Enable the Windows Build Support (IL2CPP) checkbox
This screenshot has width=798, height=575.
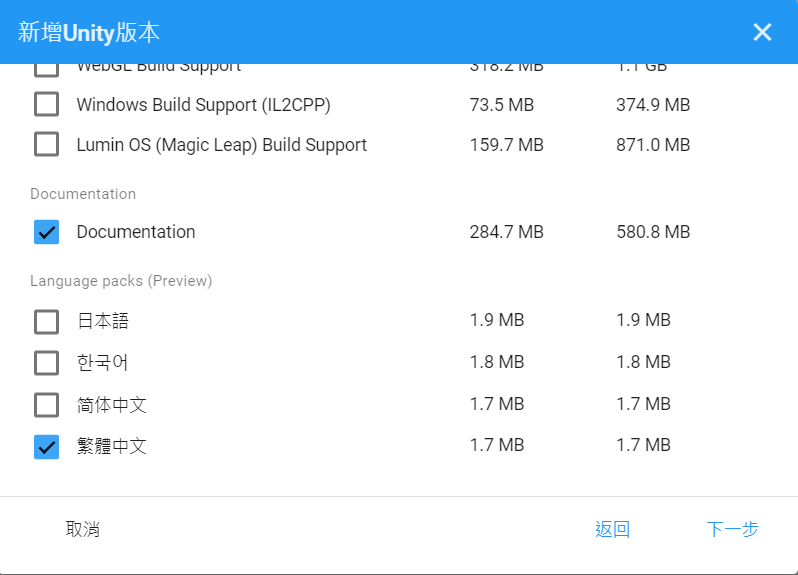[46, 104]
